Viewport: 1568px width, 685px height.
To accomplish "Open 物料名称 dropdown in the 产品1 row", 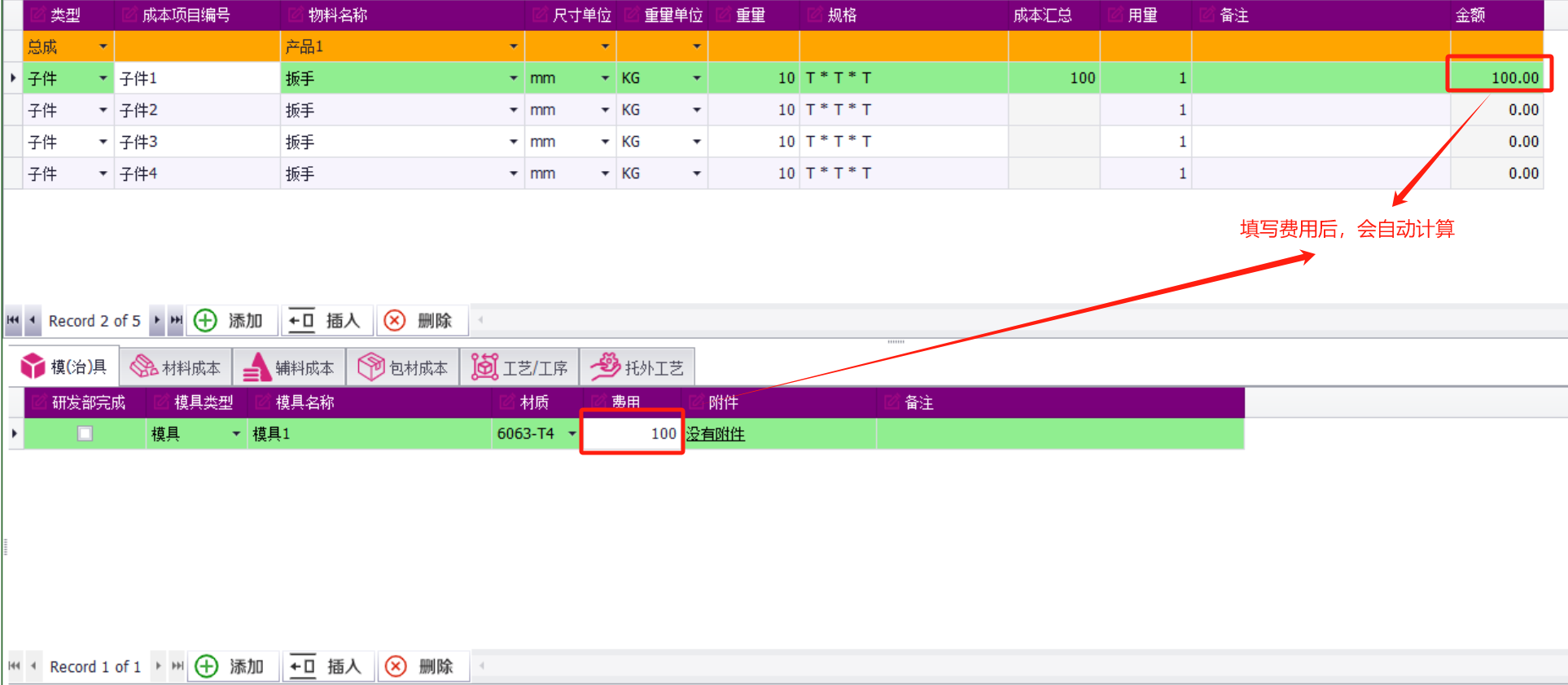I will 513,47.
